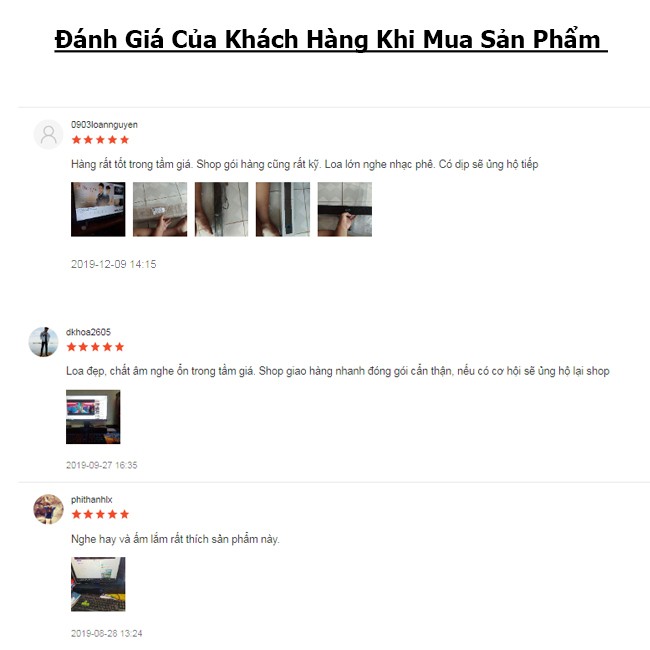Click the review text starting 'Loa đẹp, chất âm'
Viewport: 650px width, 650px height.
pyautogui.click(x=338, y=371)
